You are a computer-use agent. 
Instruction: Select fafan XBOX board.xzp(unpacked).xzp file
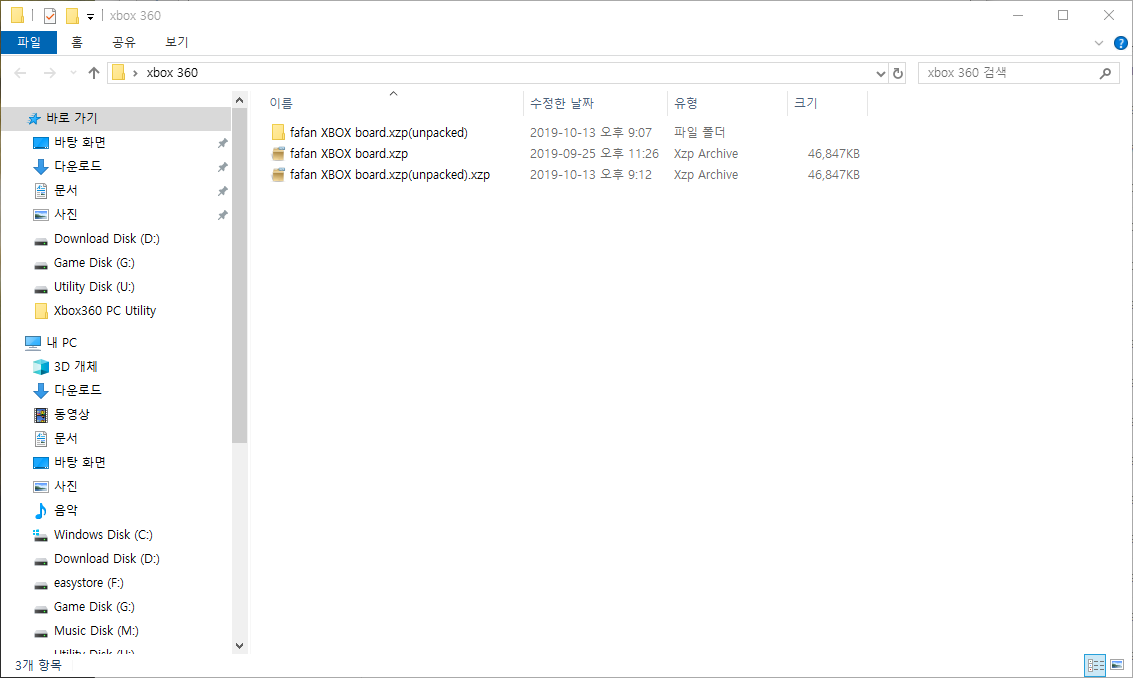point(389,174)
